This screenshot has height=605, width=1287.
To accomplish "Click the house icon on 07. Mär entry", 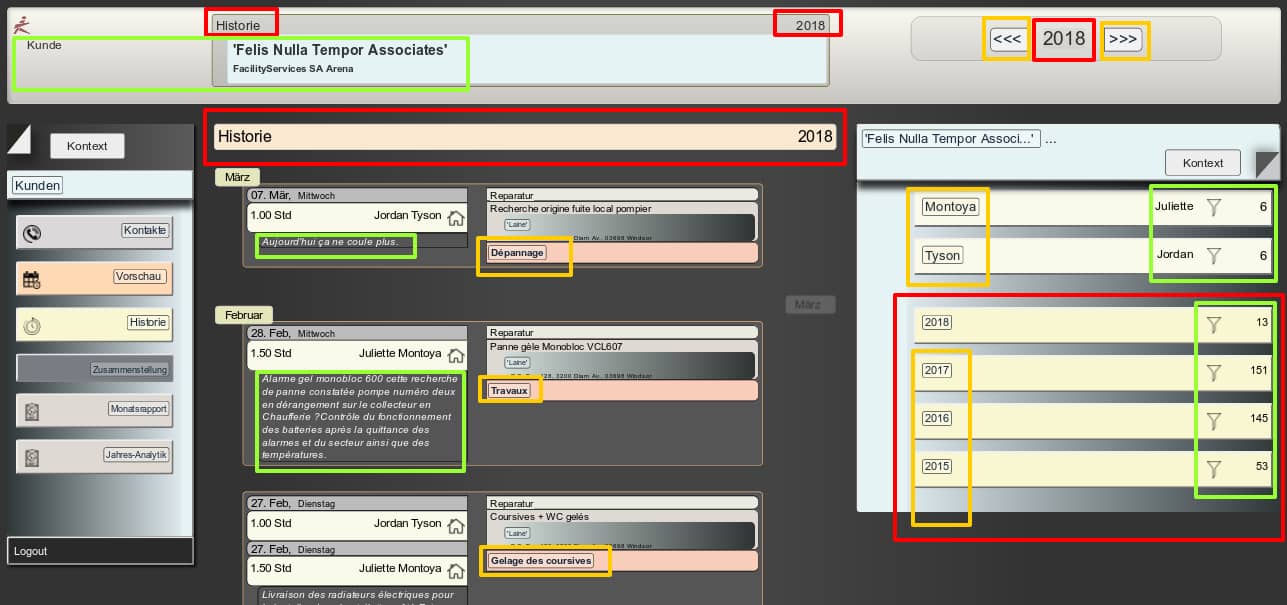I will pyautogui.click(x=456, y=218).
